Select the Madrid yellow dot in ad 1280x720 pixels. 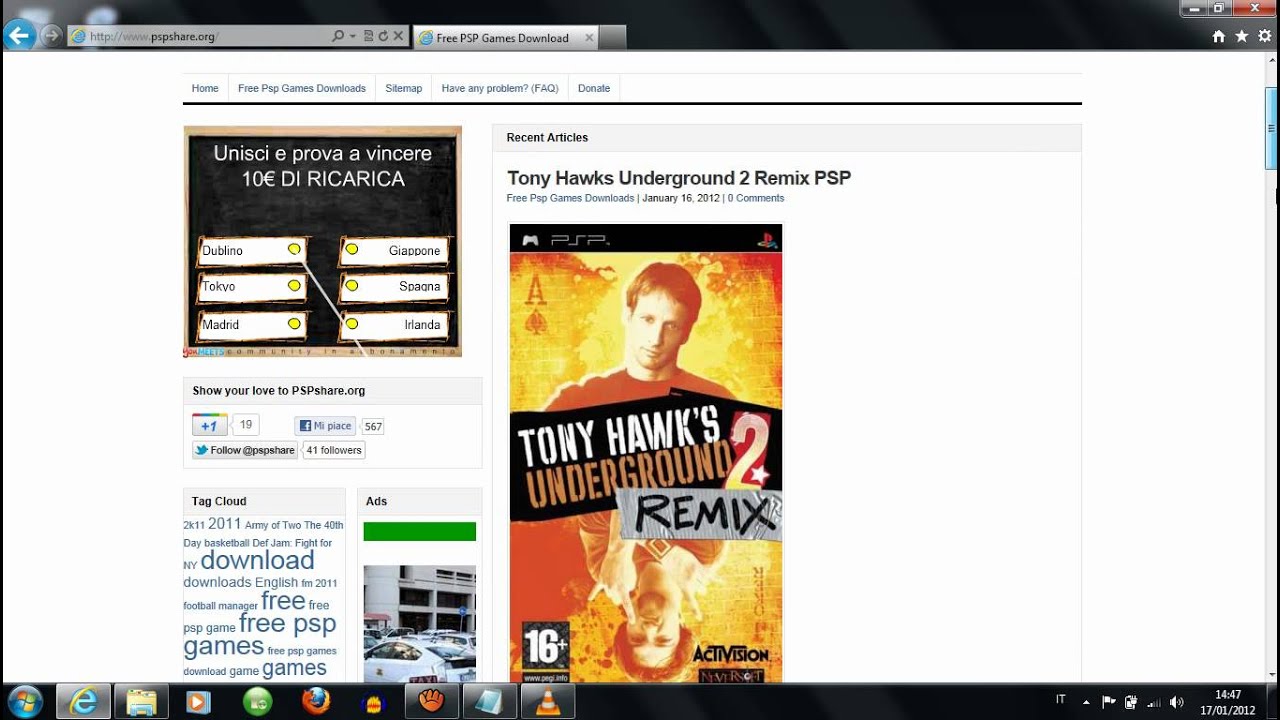click(x=294, y=324)
